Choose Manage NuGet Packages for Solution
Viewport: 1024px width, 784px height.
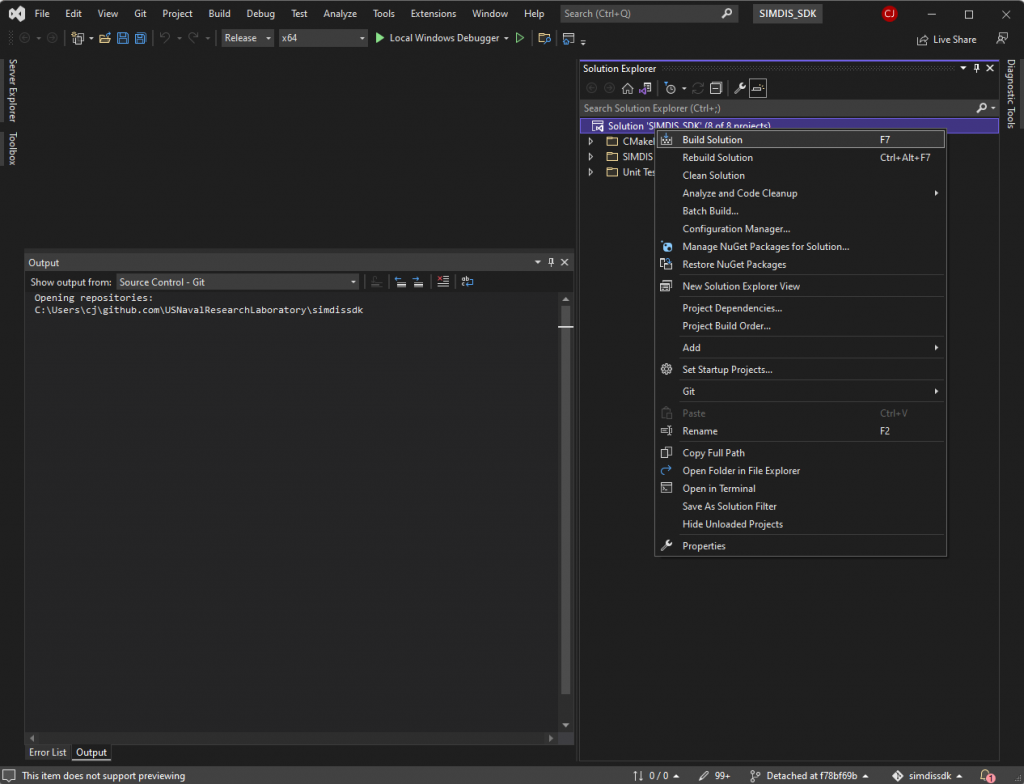[801, 247]
